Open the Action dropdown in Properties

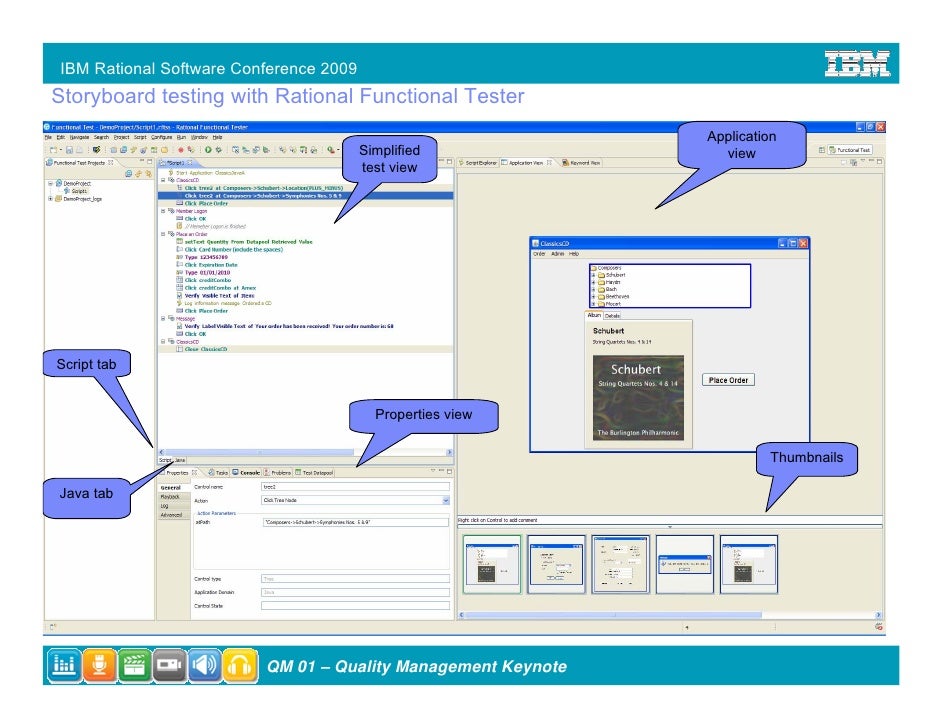pos(446,500)
